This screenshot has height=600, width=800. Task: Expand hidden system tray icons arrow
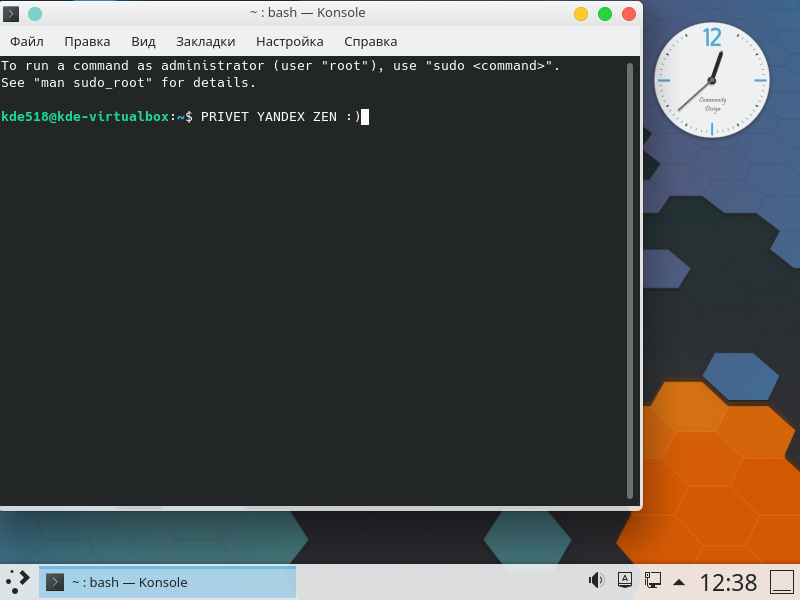[x=679, y=582]
